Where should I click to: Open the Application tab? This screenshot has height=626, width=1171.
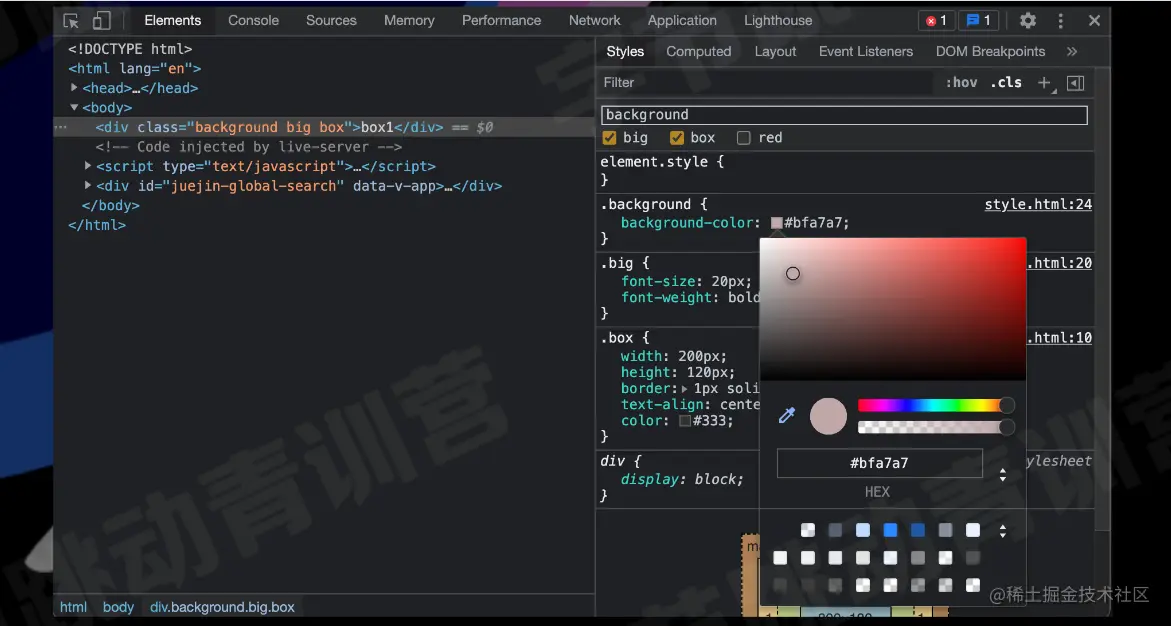[682, 21]
